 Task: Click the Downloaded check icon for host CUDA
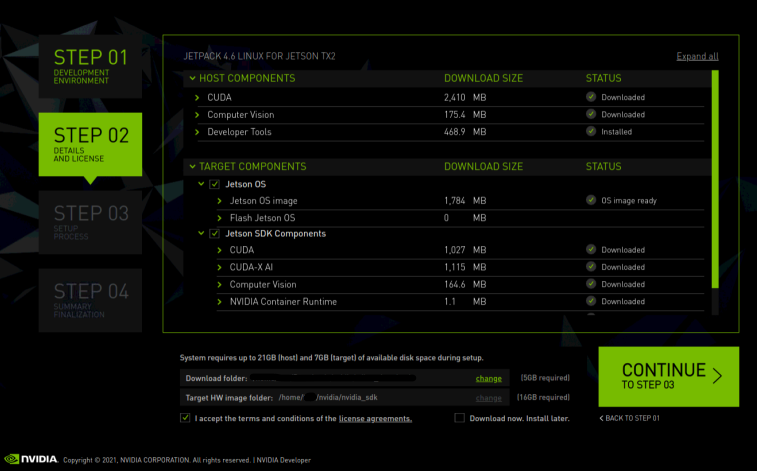pos(591,97)
